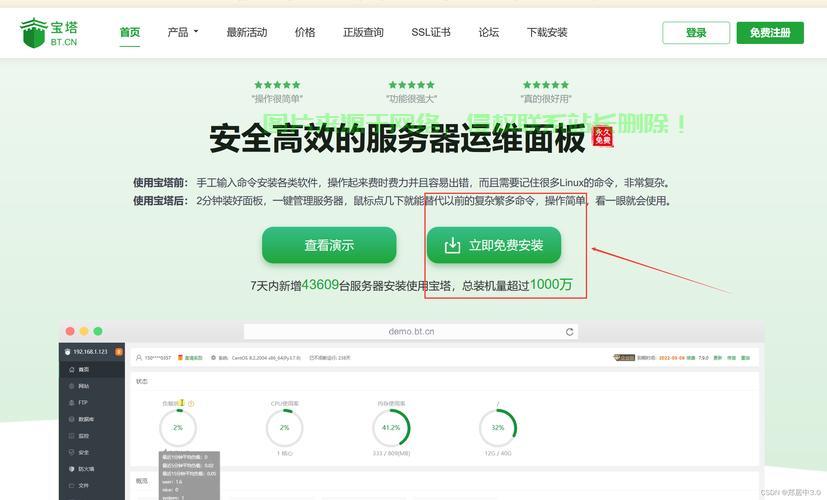Open the 首页 tab in top navigation
827x500 pixels.
[130, 33]
